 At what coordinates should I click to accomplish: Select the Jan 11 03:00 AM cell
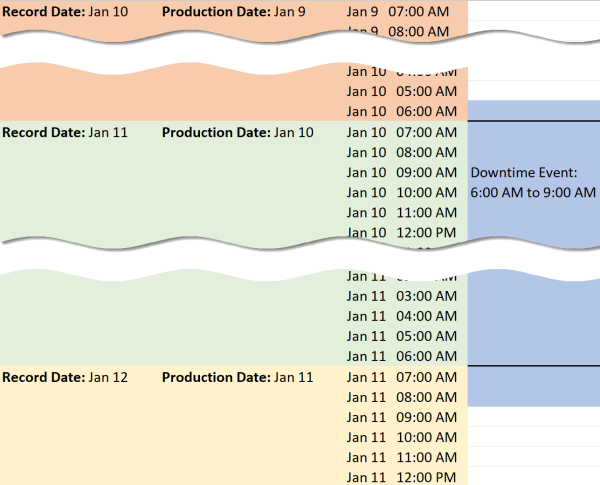(402, 296)
